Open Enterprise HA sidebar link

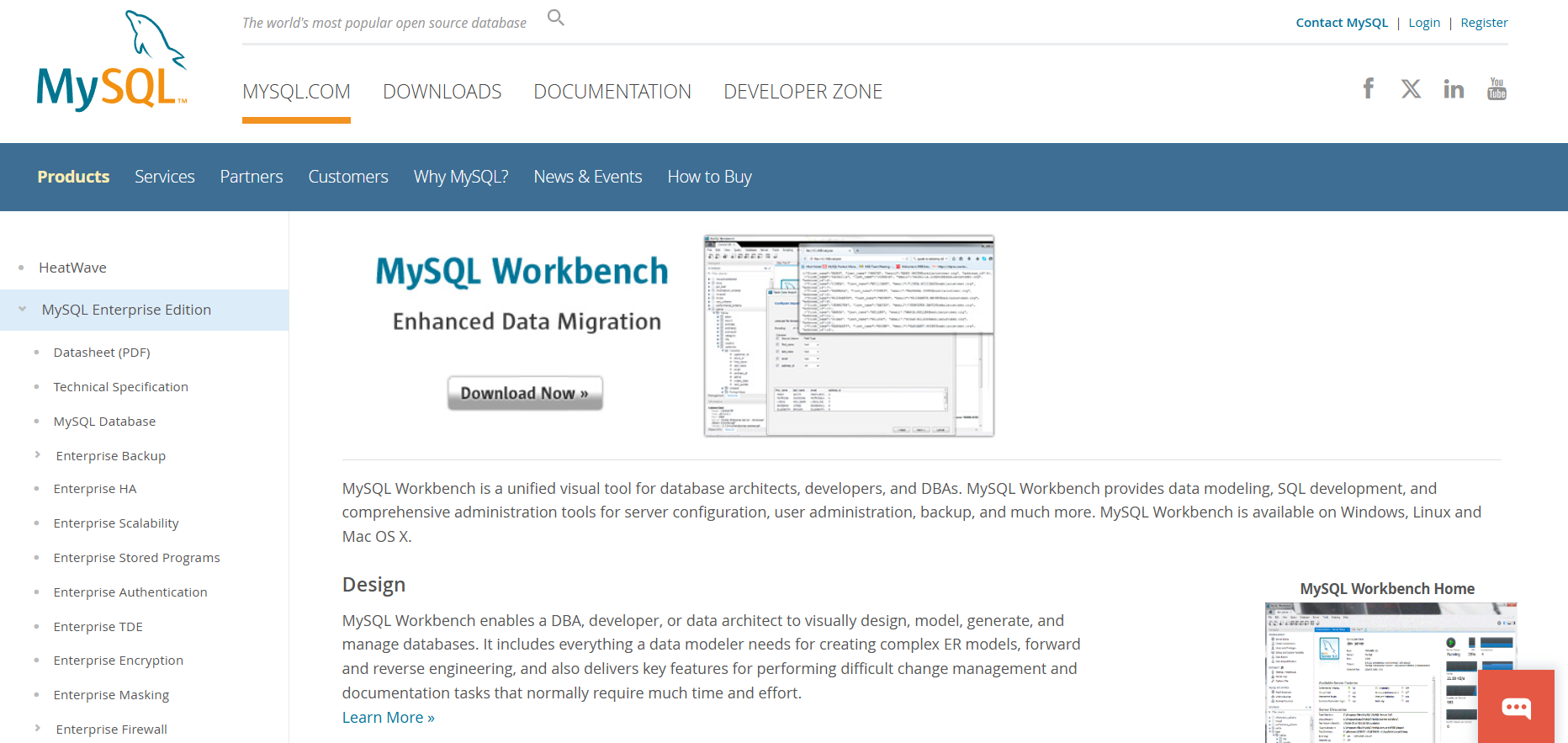(x=95, y=489)
